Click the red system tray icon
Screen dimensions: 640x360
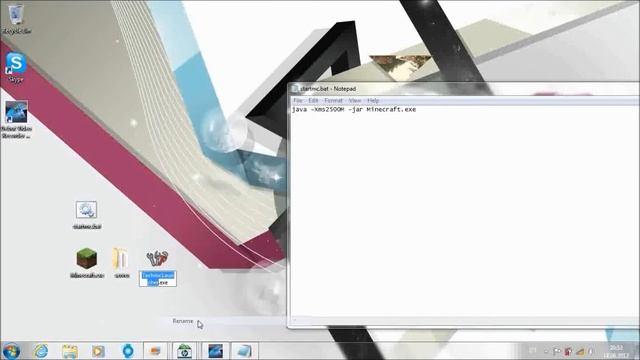568,351
